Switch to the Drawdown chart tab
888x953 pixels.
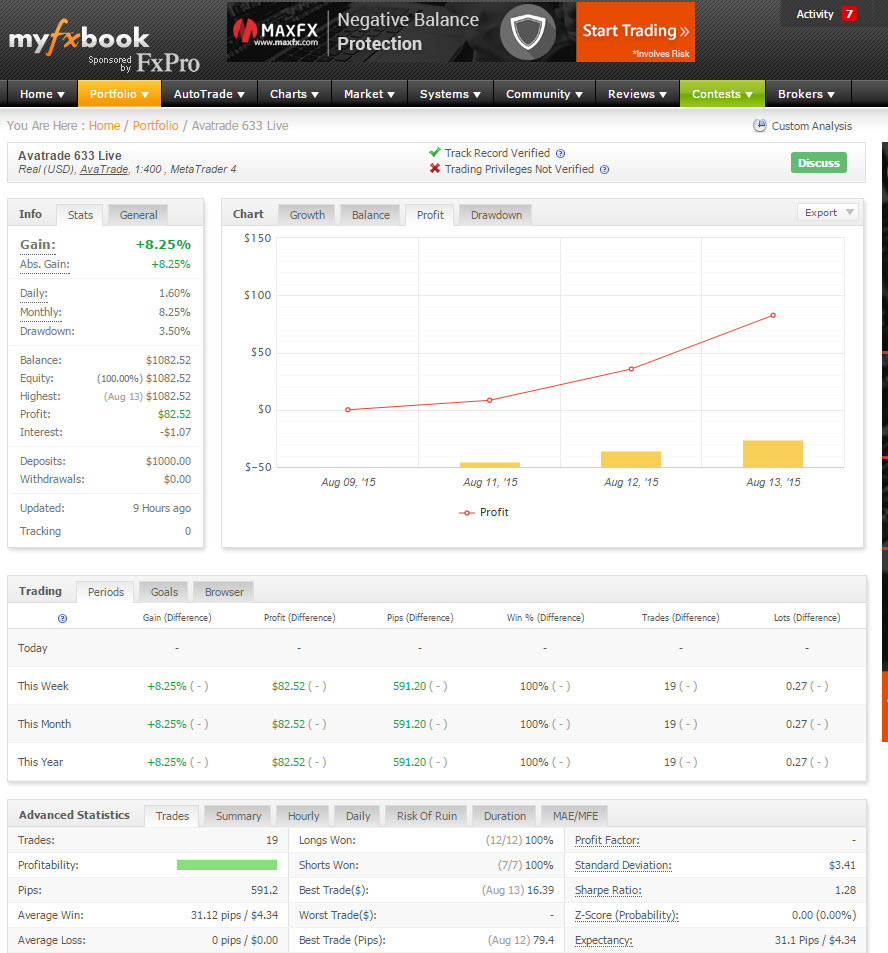click(496, 215)
